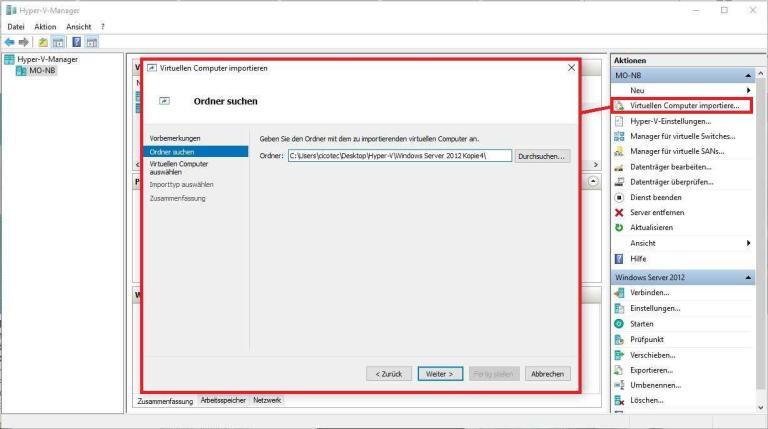
Task: Click Aktualisieren refresh icon
Action: tap(620, 228)
